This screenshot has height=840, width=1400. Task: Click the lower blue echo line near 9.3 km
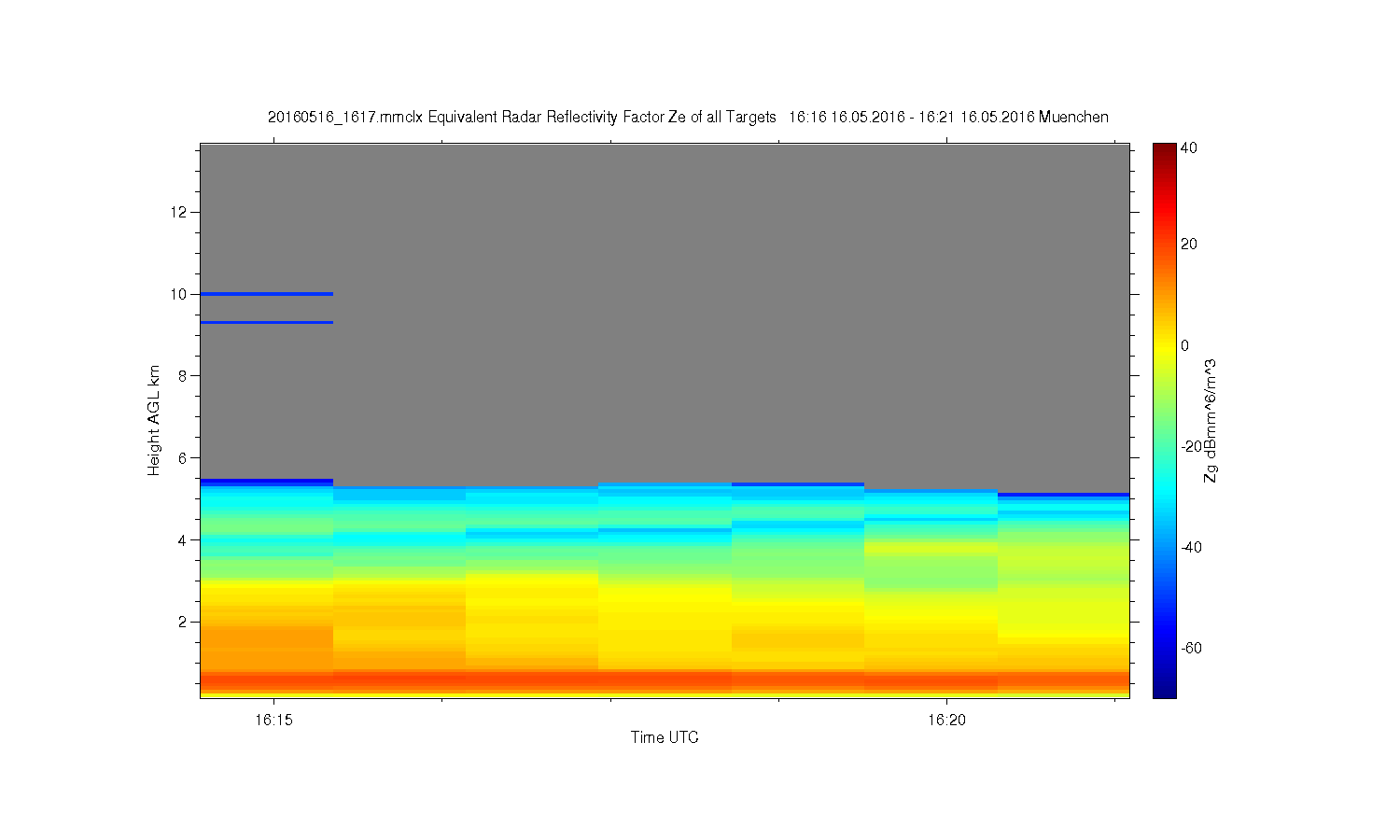267,323
